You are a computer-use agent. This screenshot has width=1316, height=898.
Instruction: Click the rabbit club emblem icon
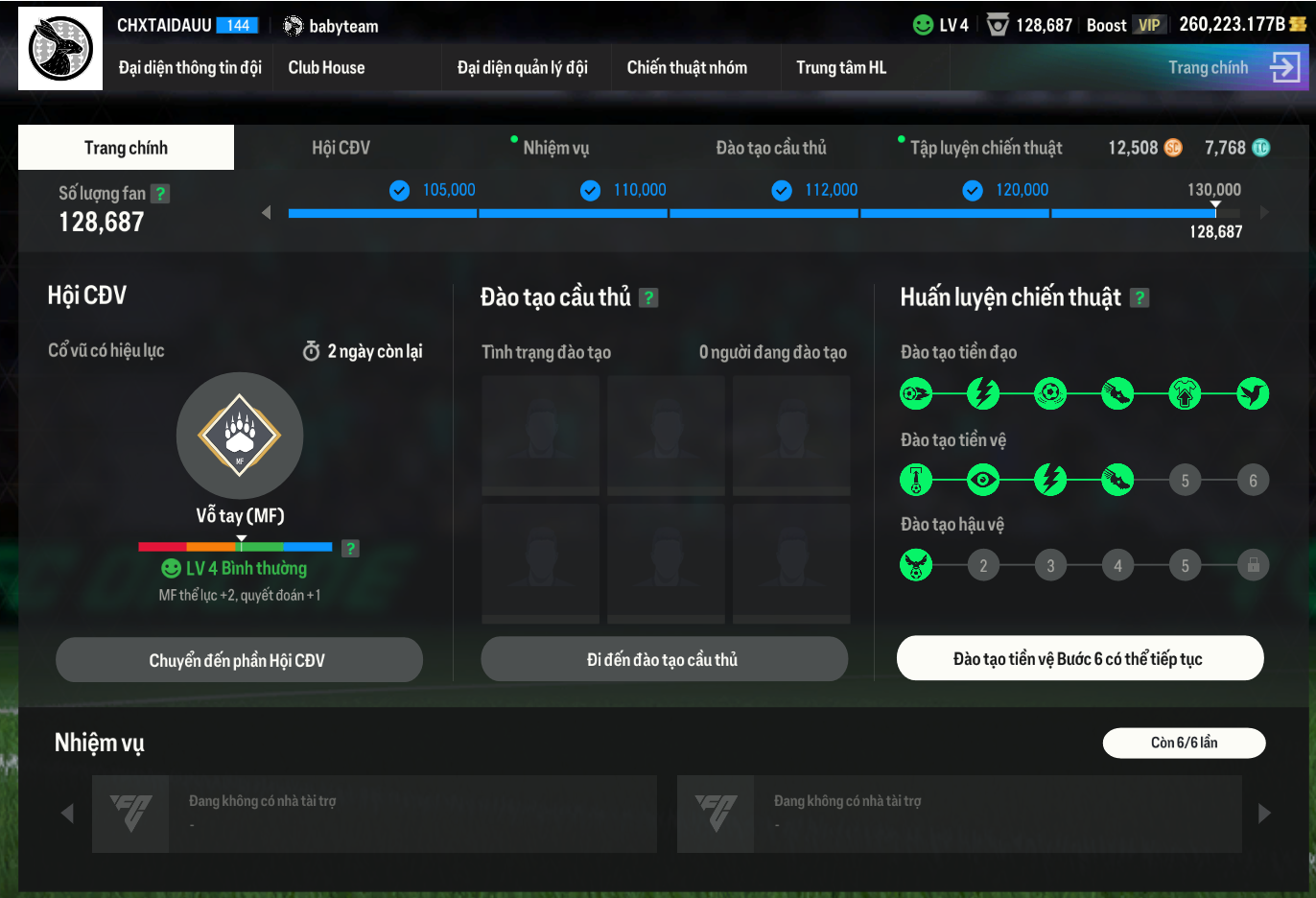tap(60, 48)
